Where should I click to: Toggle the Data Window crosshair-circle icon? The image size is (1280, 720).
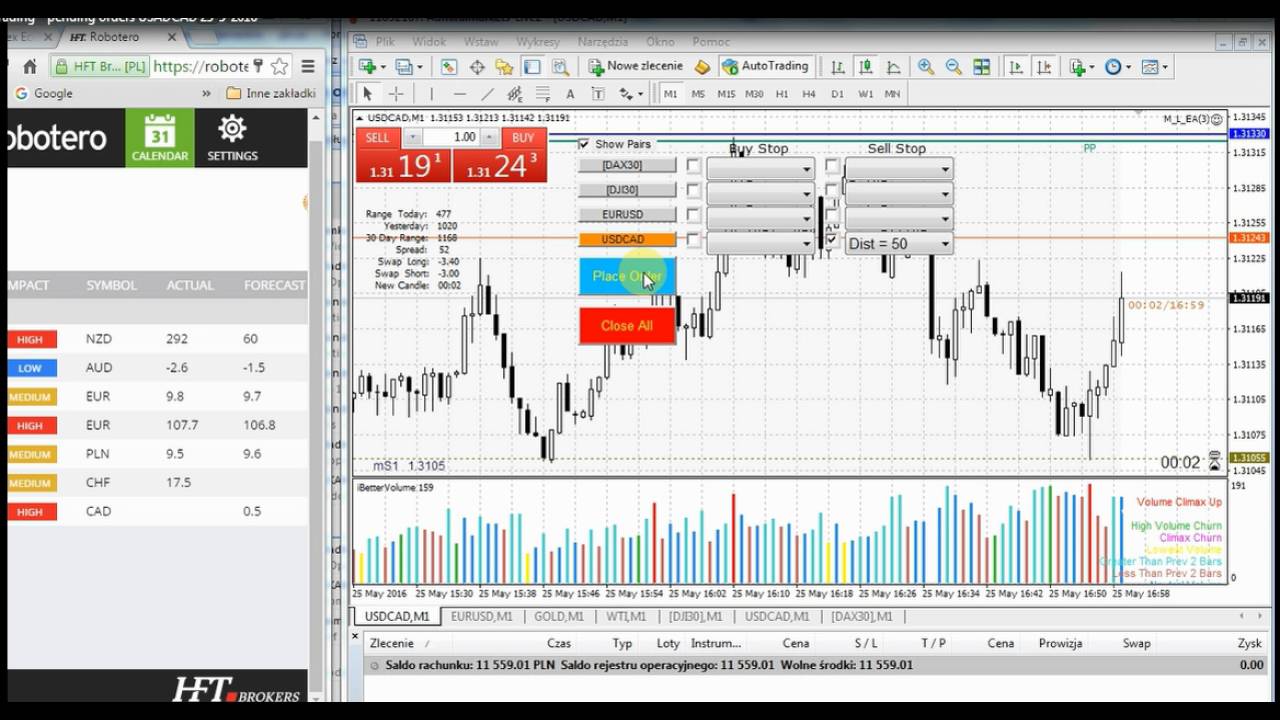(477, 67)
